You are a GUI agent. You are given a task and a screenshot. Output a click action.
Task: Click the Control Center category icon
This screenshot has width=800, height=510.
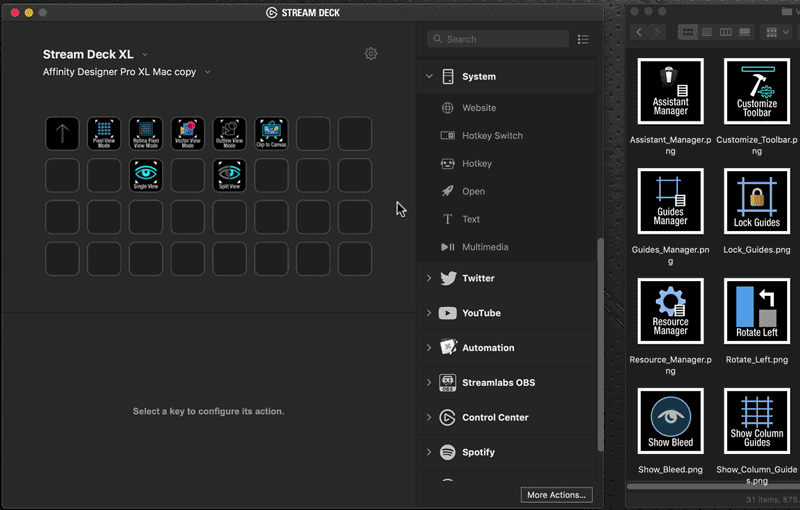[x=447, y=417]
